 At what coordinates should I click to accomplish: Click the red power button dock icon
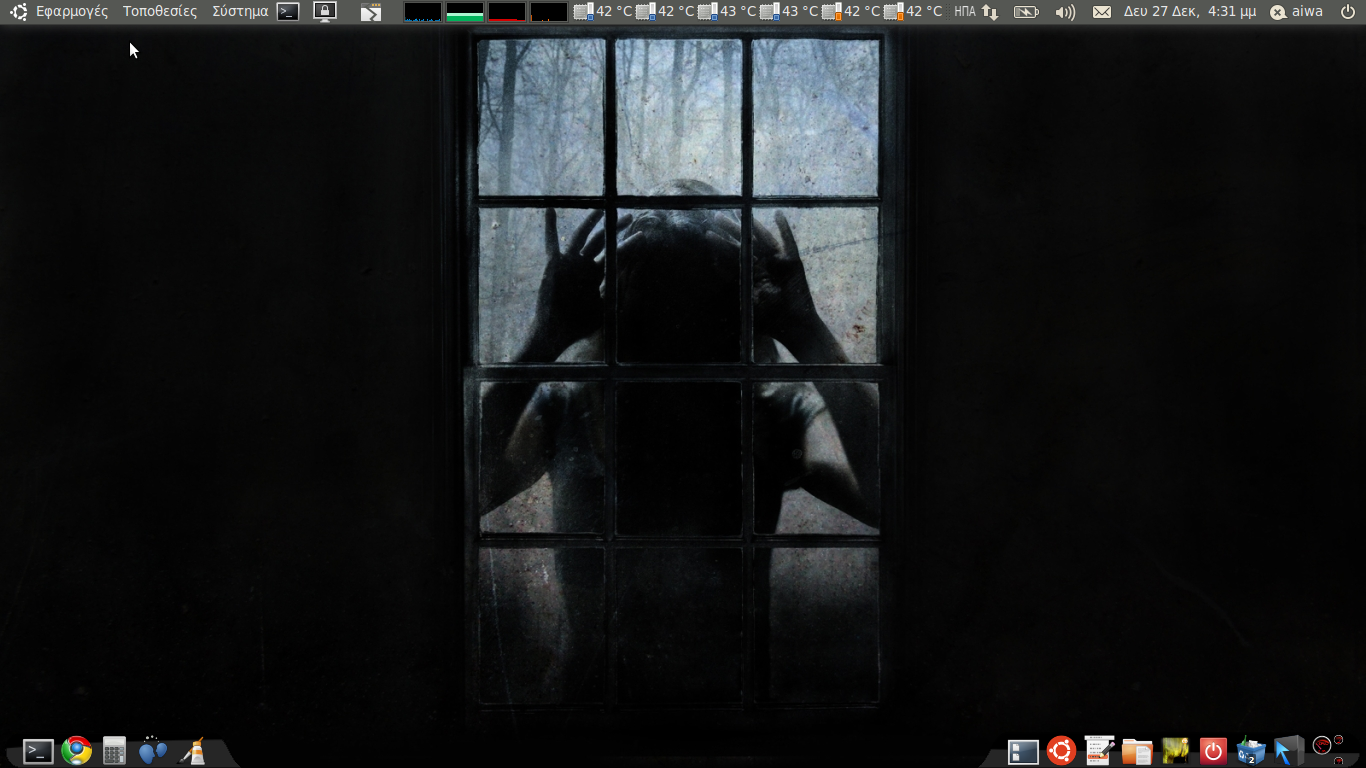pos(1213,751)
